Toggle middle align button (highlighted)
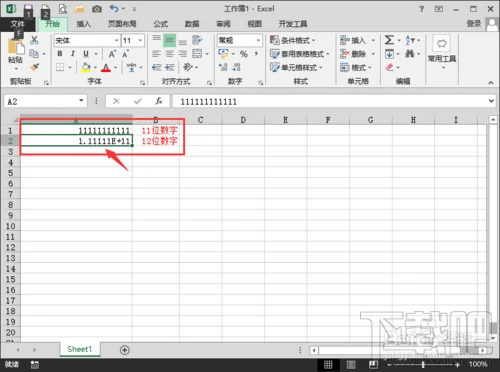This screenshot has height=372, width=500. click(169, 41)
